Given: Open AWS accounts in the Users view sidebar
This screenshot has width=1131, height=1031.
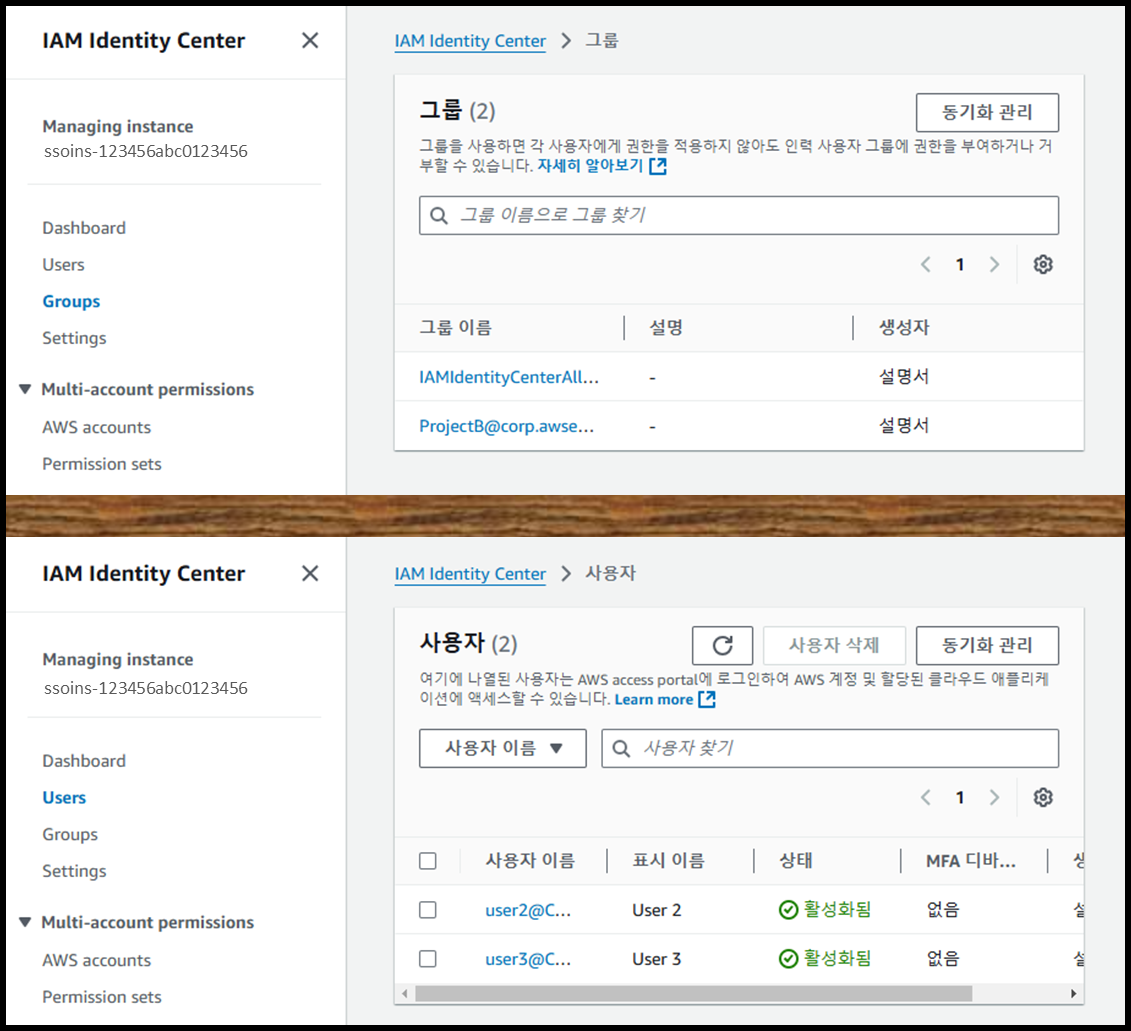Looking at the screenshot, I should point(97,960).
